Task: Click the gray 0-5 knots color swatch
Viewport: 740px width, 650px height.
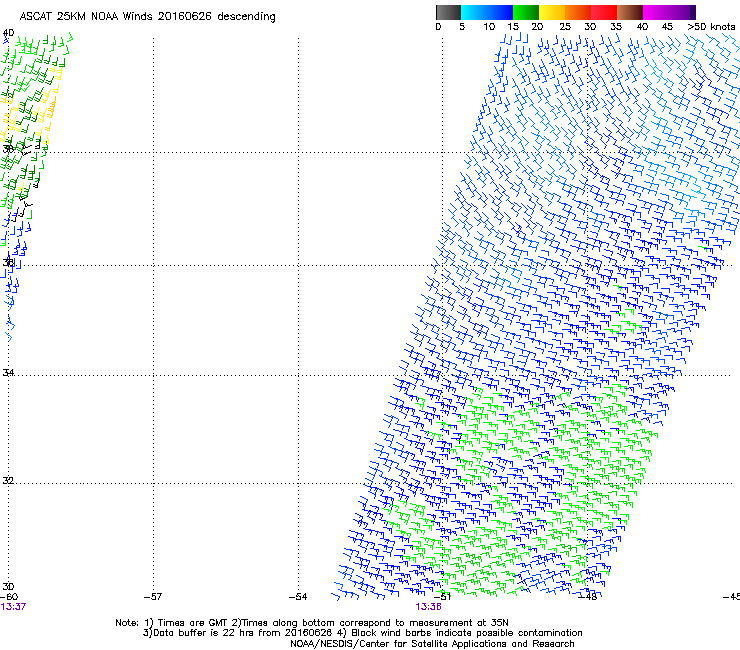Action: point(448,12)
